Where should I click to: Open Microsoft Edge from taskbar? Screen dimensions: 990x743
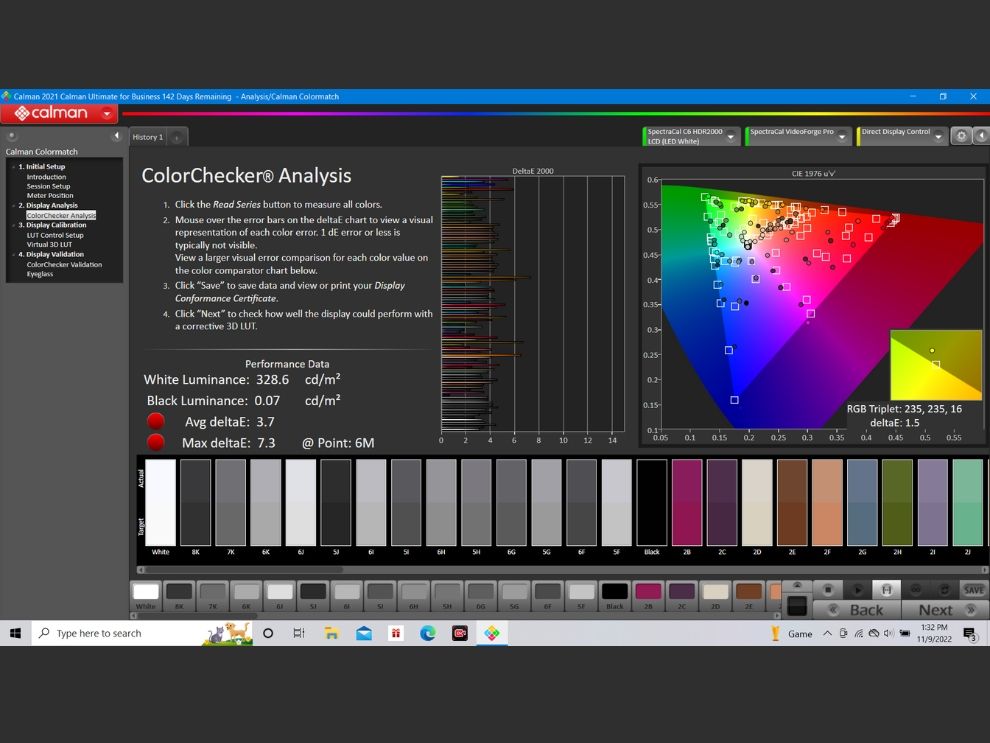click(427, 633)
